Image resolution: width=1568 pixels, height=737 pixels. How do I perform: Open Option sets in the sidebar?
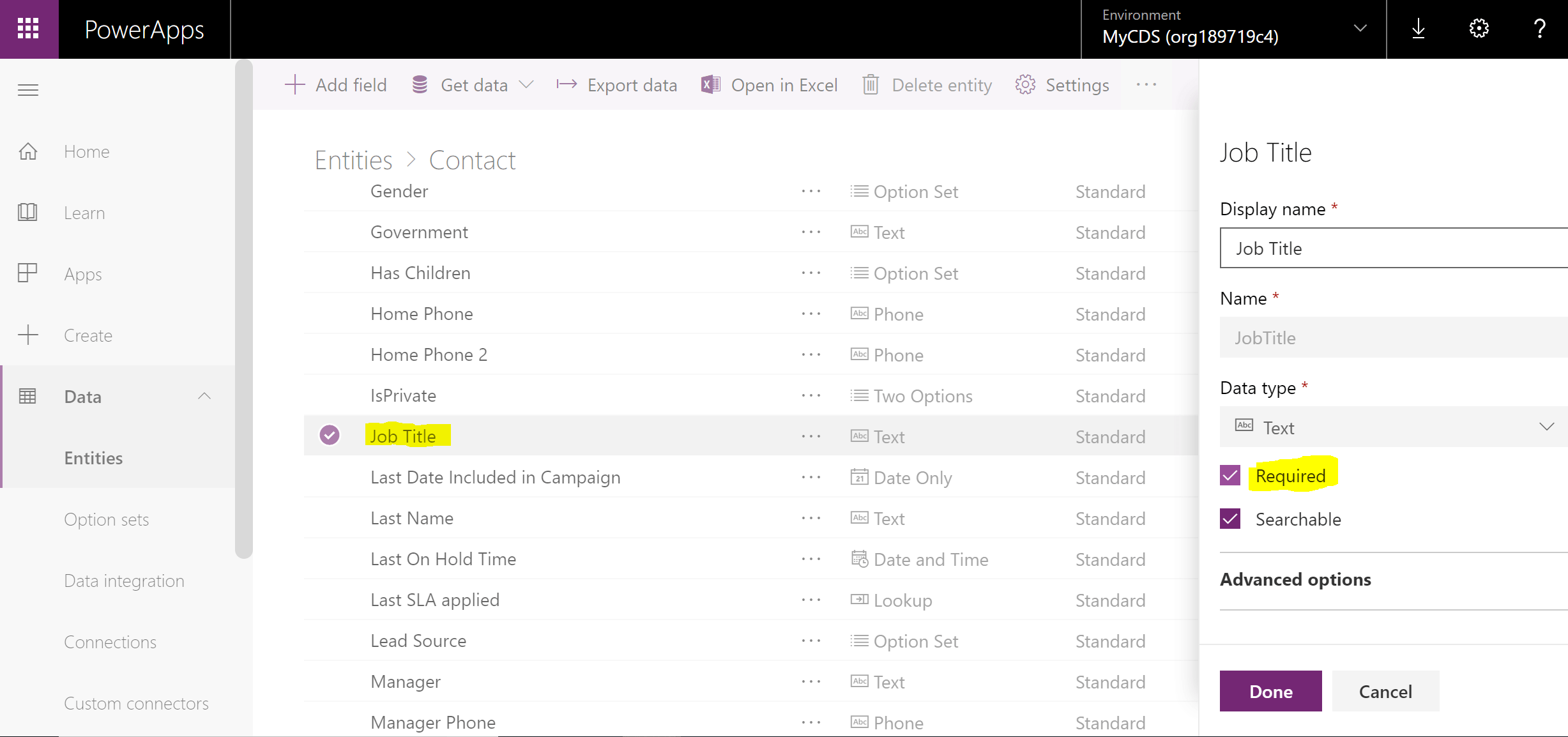coord(107,519)
